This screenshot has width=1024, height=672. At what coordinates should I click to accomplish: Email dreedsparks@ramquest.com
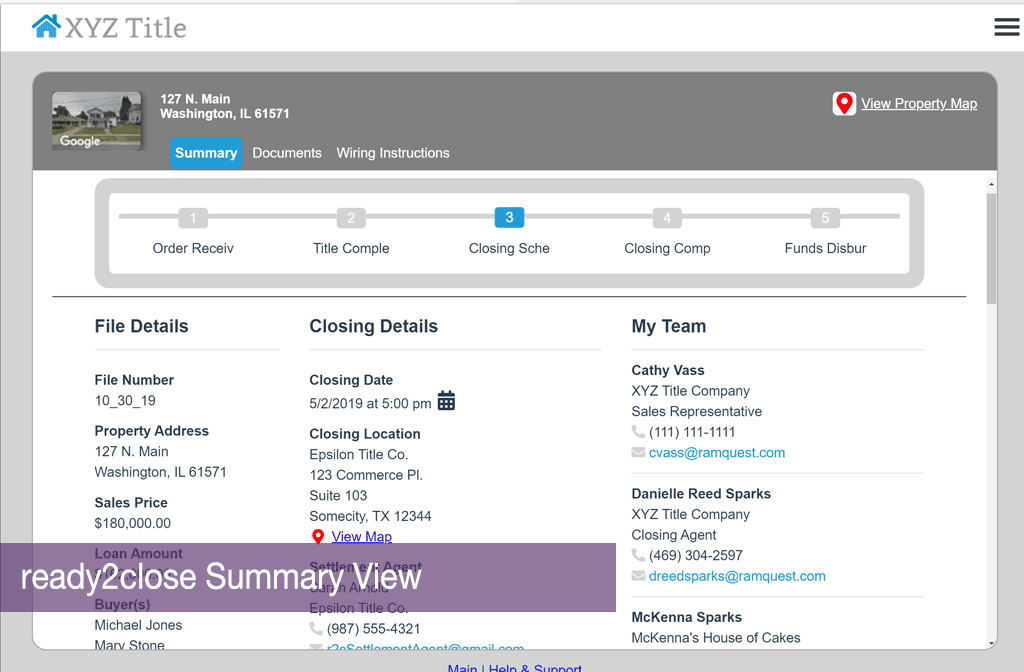737,576
